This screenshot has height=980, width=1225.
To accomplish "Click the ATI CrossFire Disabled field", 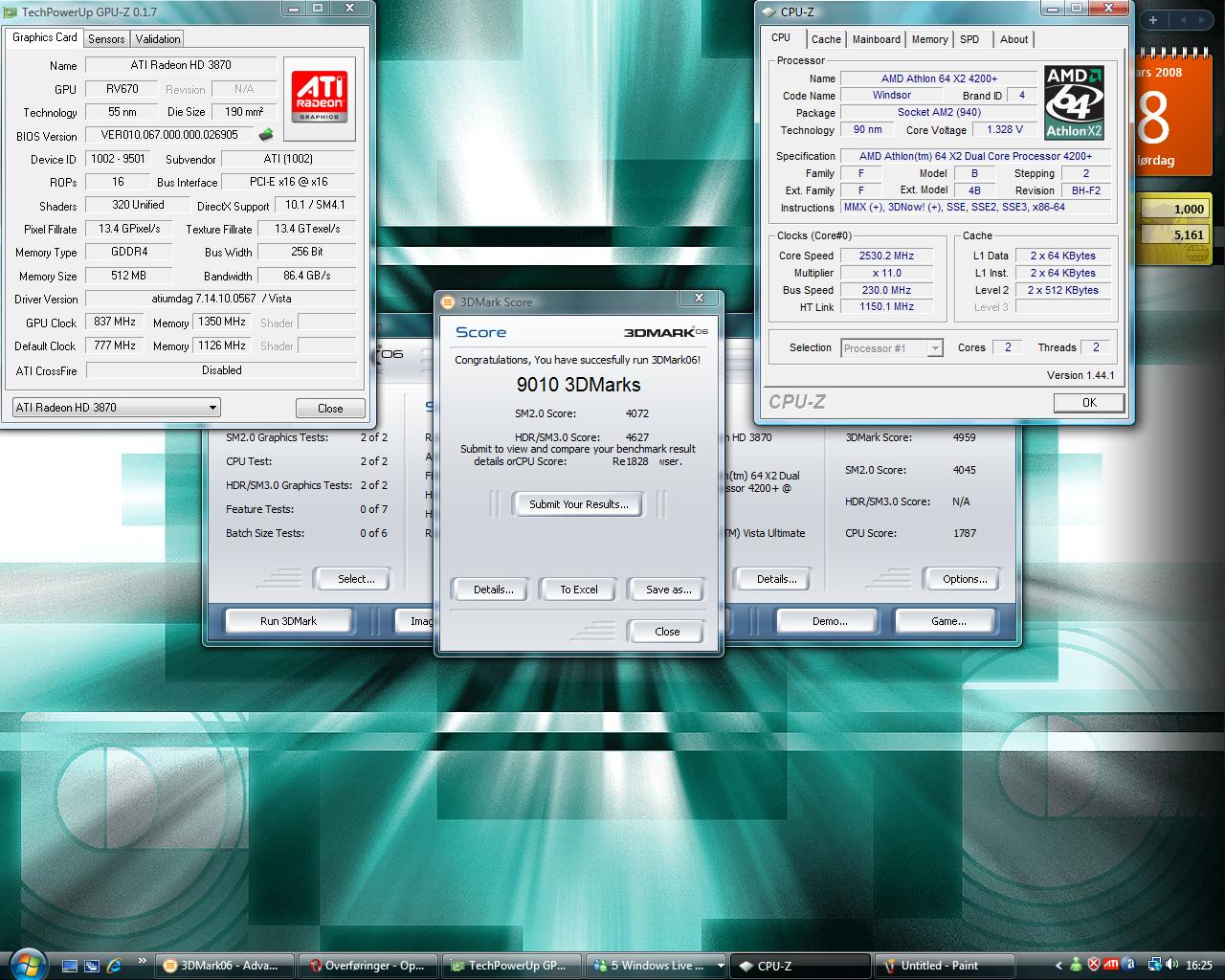I will (x=221, y=370).
